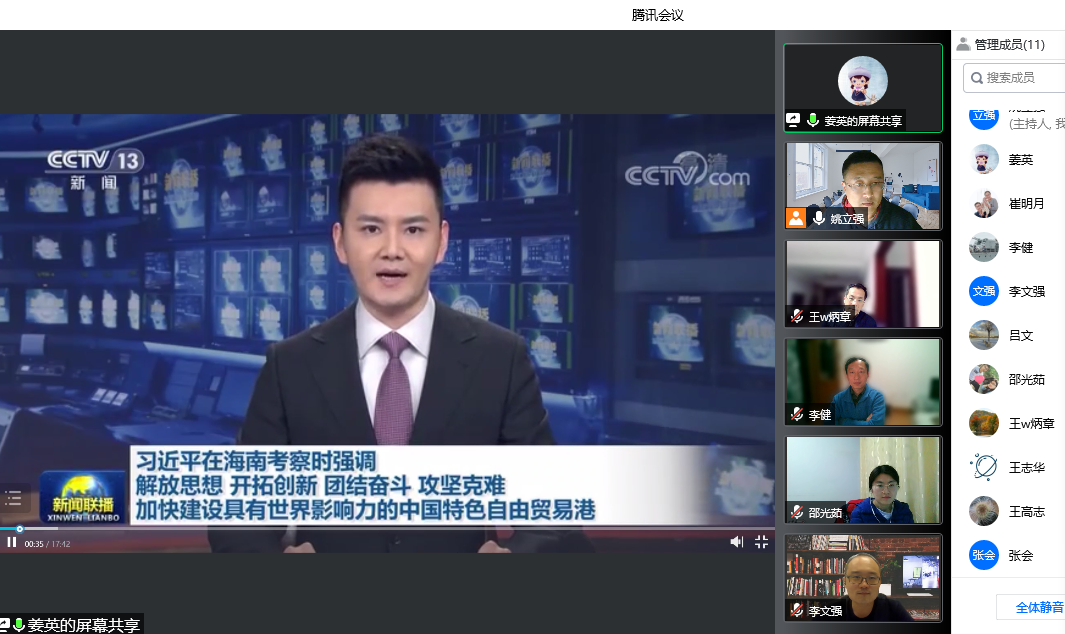Viewport: 1065px width, 634px height.
Task: Click the muted mic icon on 李文强's tile
Action: click(x=797, y=610)
